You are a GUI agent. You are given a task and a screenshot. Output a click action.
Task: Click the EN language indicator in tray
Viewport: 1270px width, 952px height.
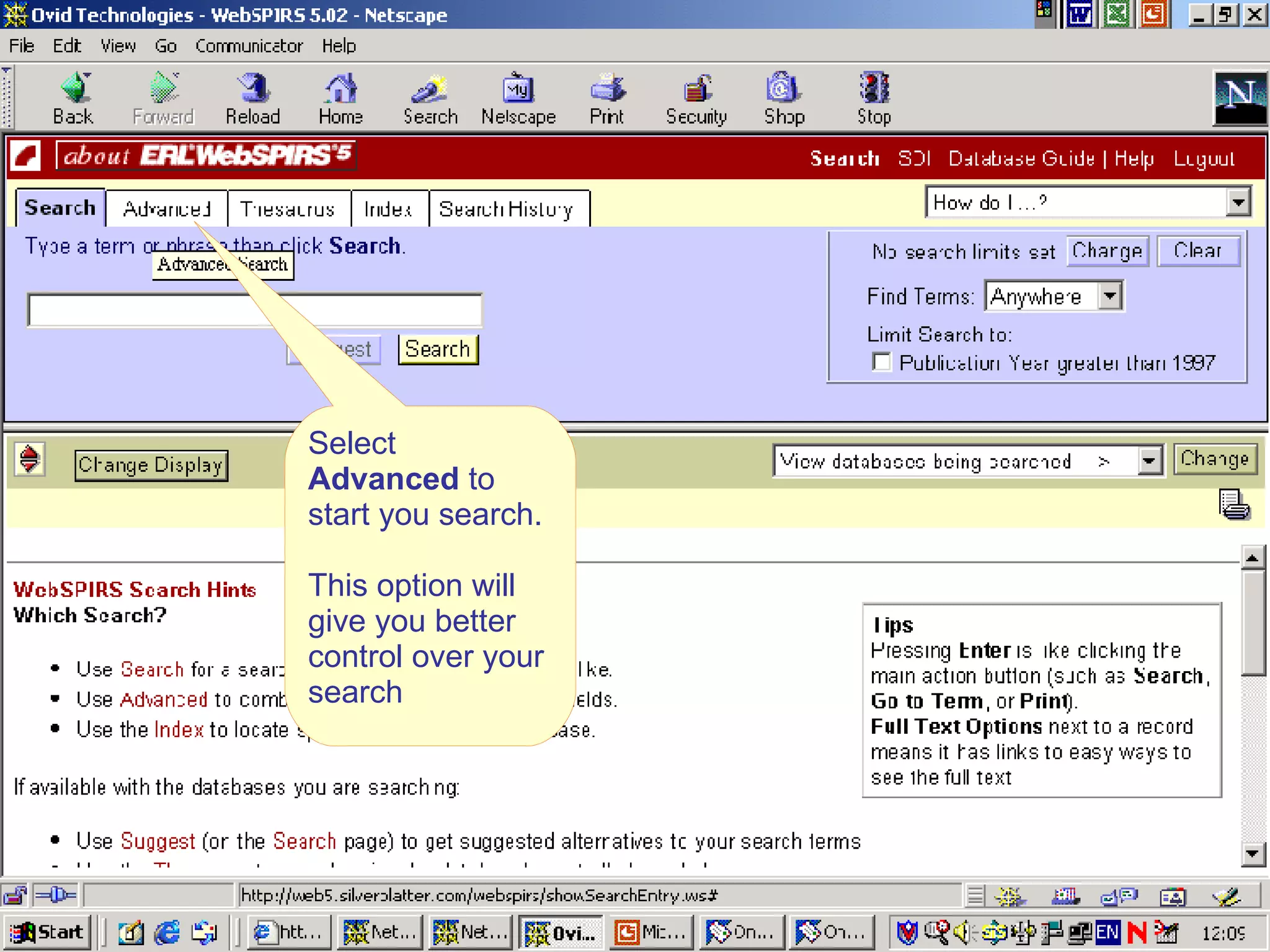(x=1107, y=932)
